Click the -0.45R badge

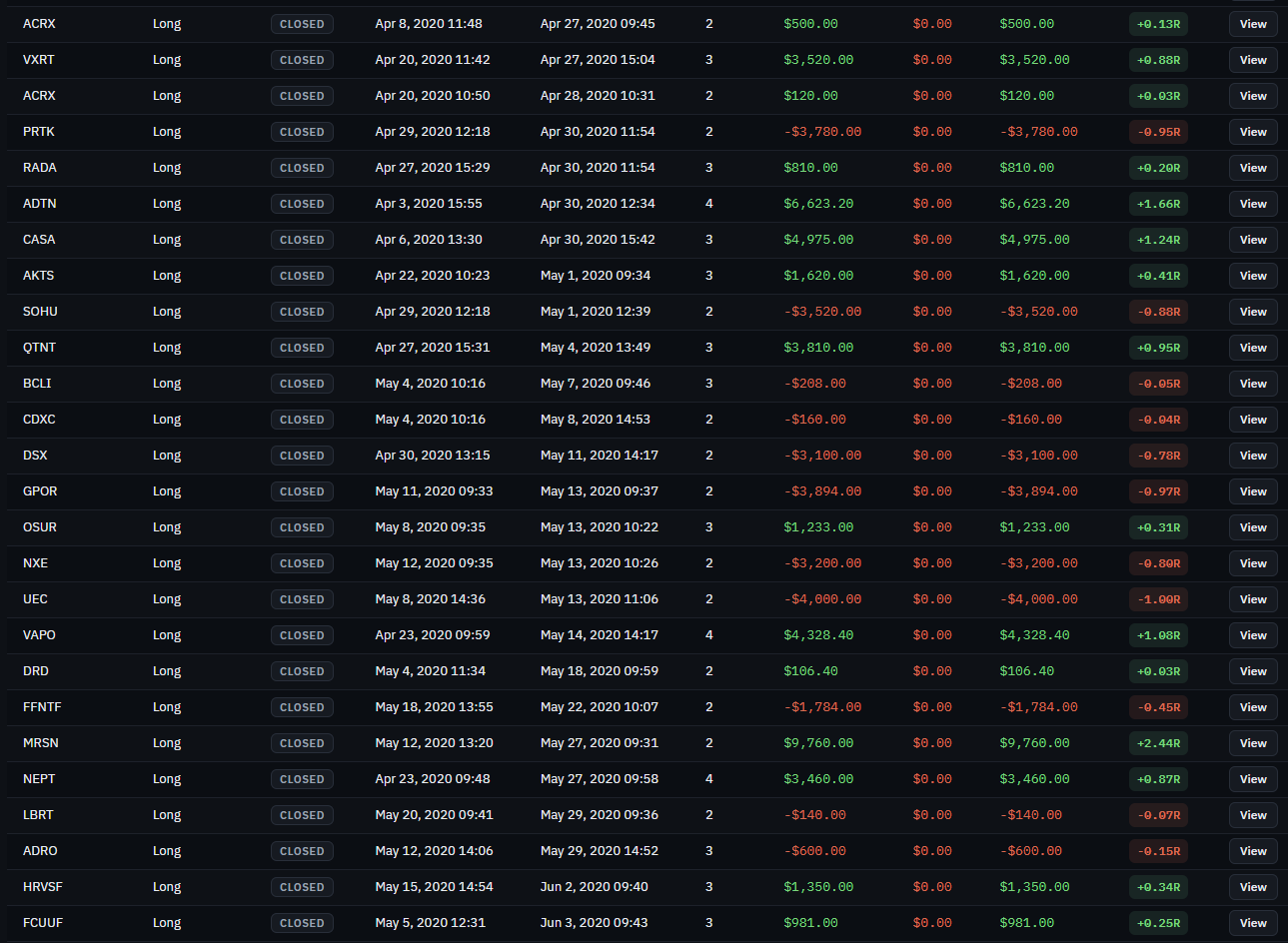click(1158, 707)
